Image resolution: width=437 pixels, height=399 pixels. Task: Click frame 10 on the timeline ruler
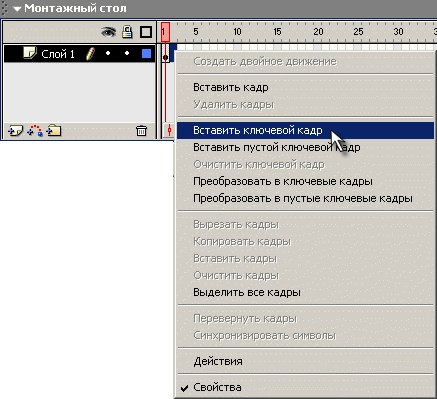pos(237,32)
